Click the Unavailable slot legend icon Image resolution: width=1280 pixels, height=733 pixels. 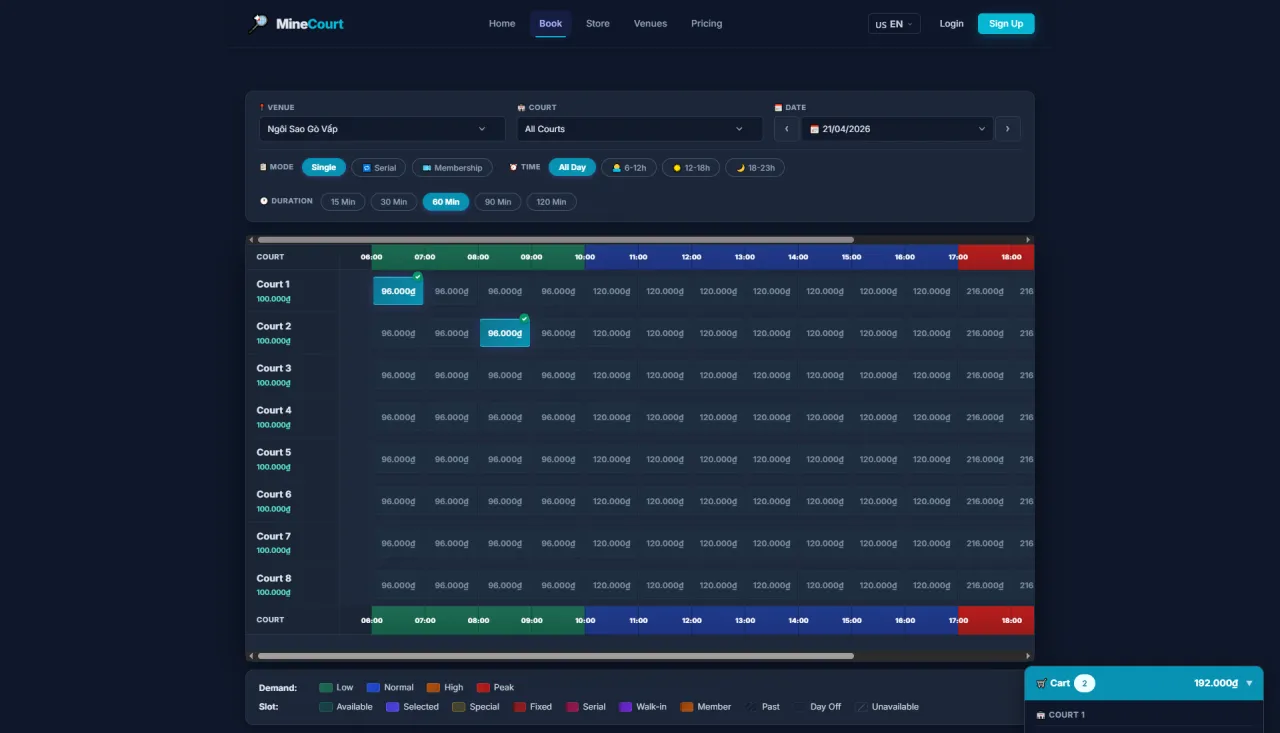861,707
